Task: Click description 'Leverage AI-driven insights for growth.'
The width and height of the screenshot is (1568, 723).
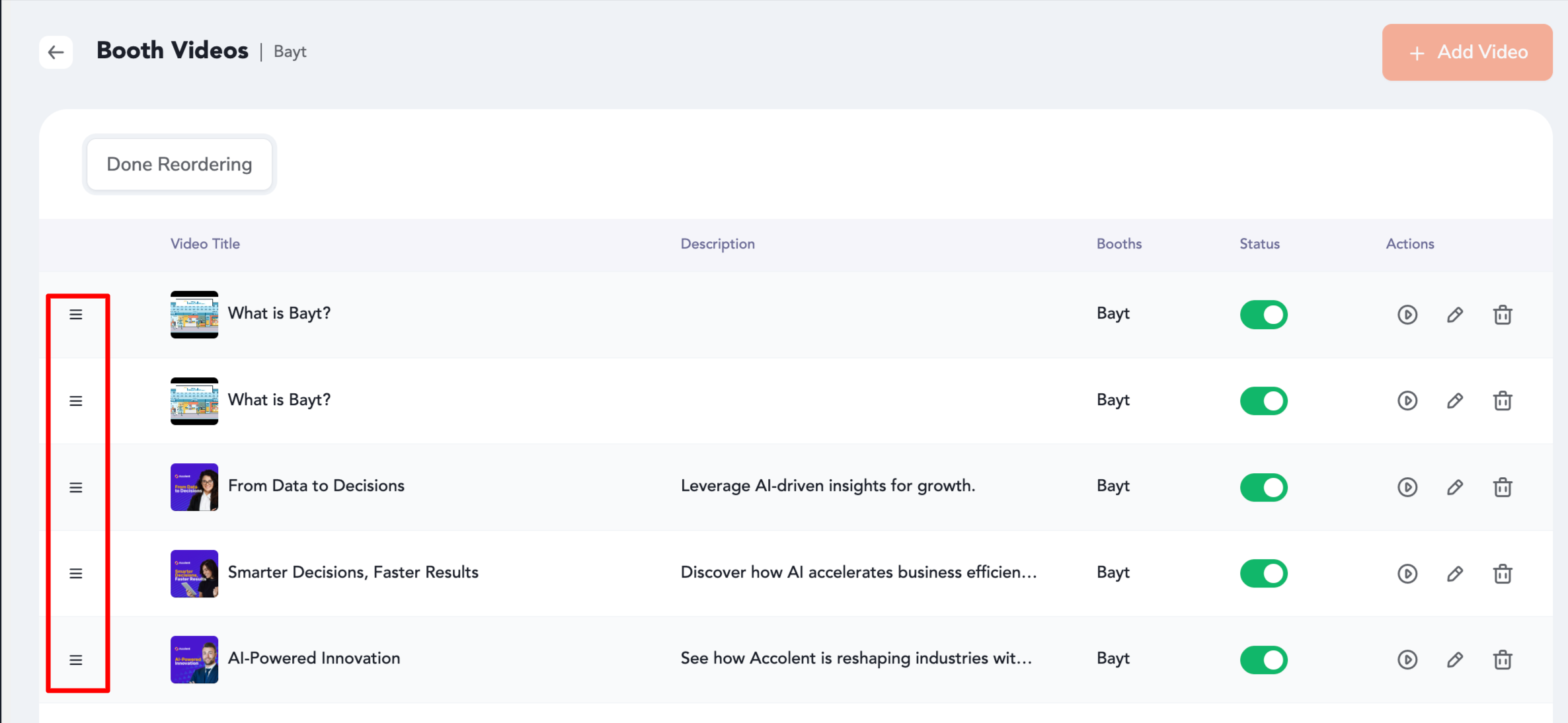Action: pos(828,486)
